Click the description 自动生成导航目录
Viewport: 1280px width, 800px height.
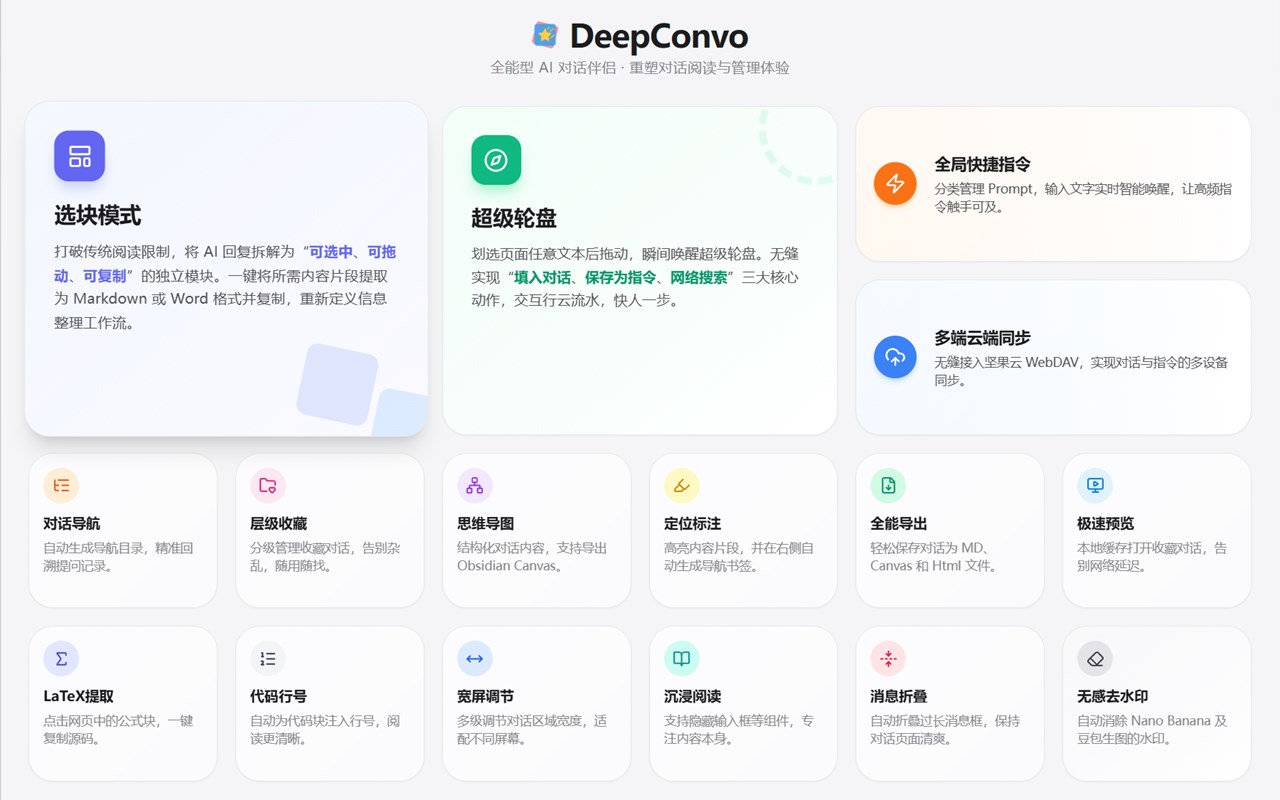118,557
